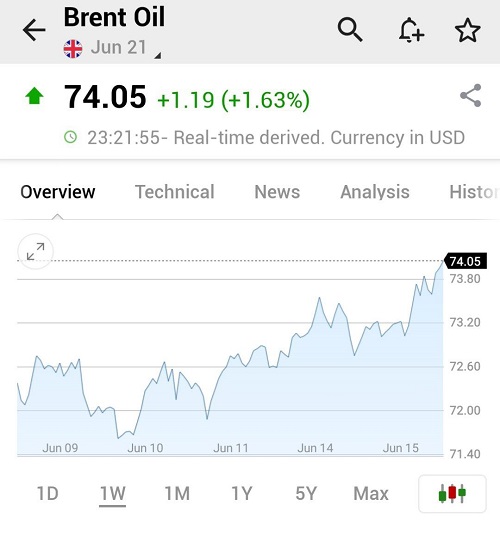
Task: Show the Max chart range
Action: click(x=371, y=493)
